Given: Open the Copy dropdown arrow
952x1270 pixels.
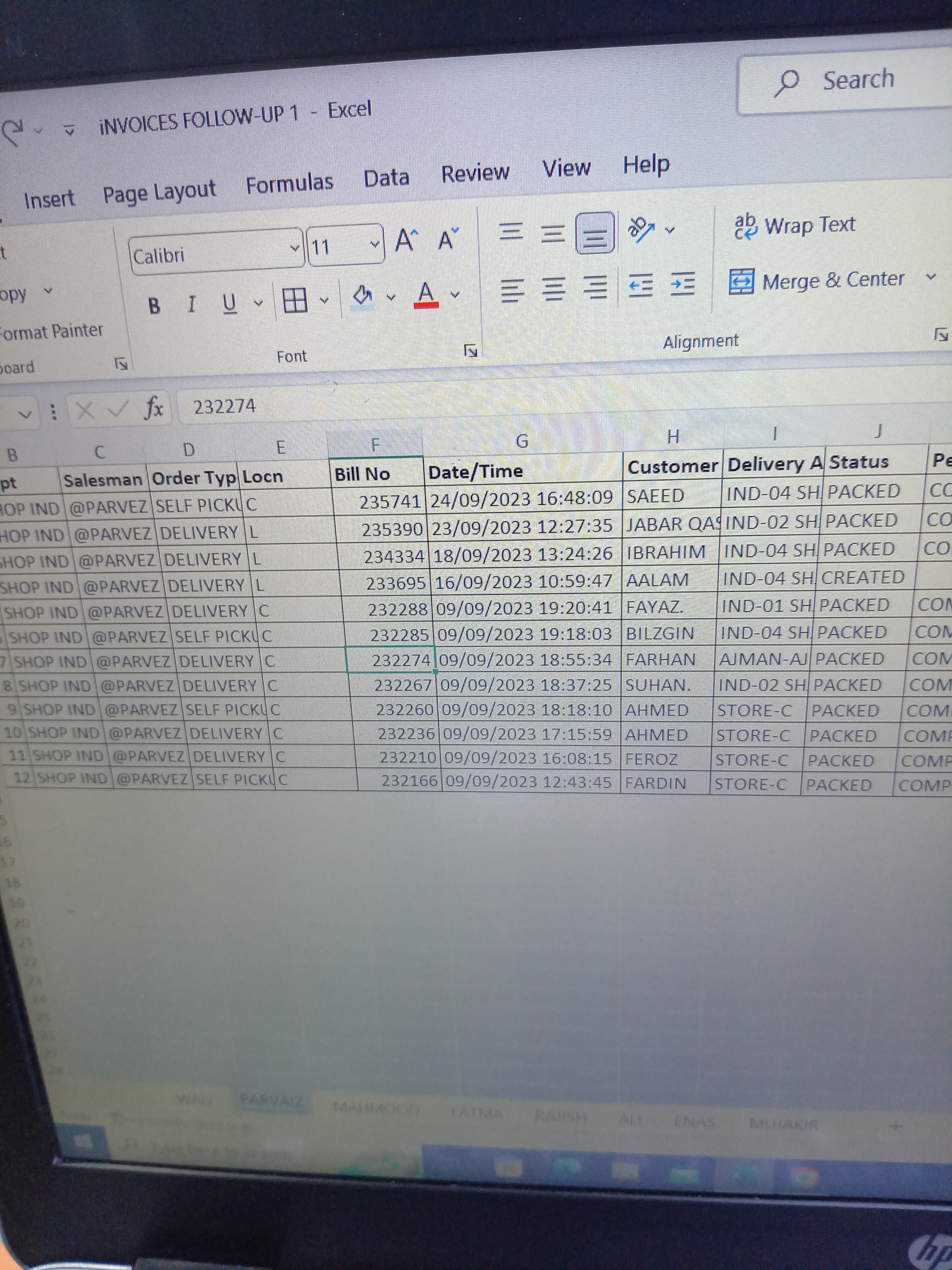Looking at the screenshot, I should click(48, 291).
